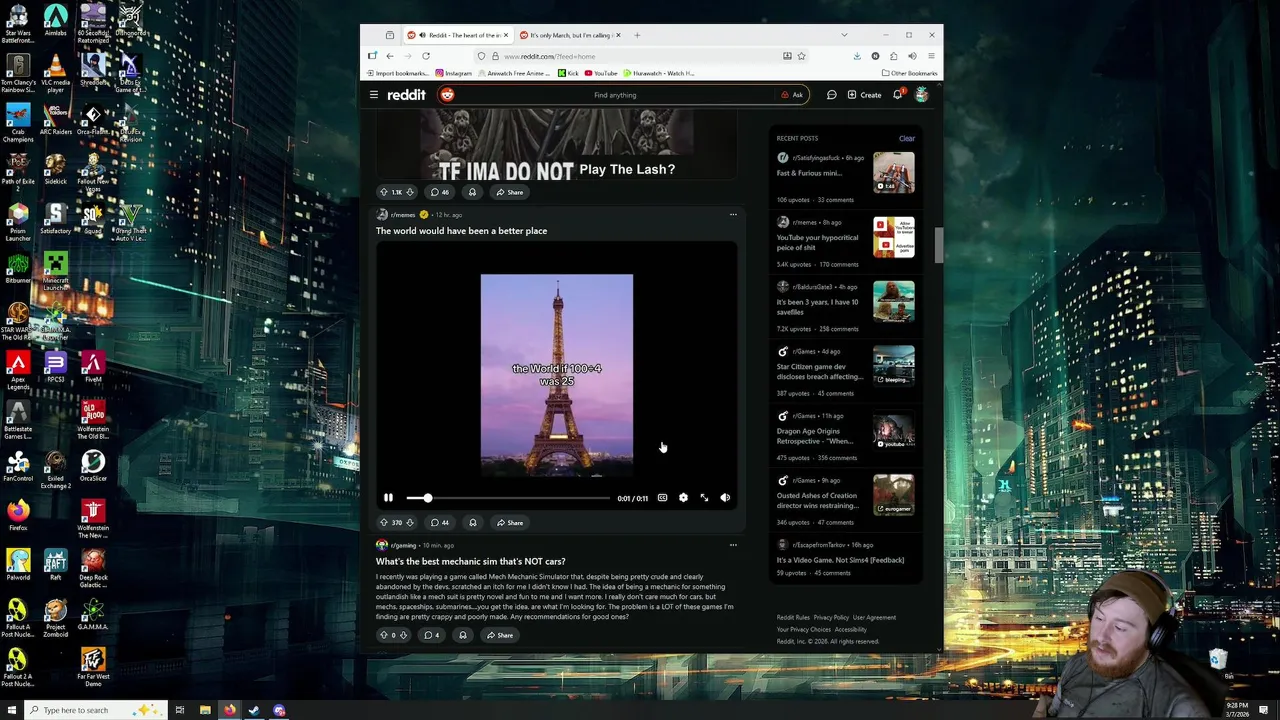
Task: Open Apex Legends desktop icon
Action: (18, 370)
